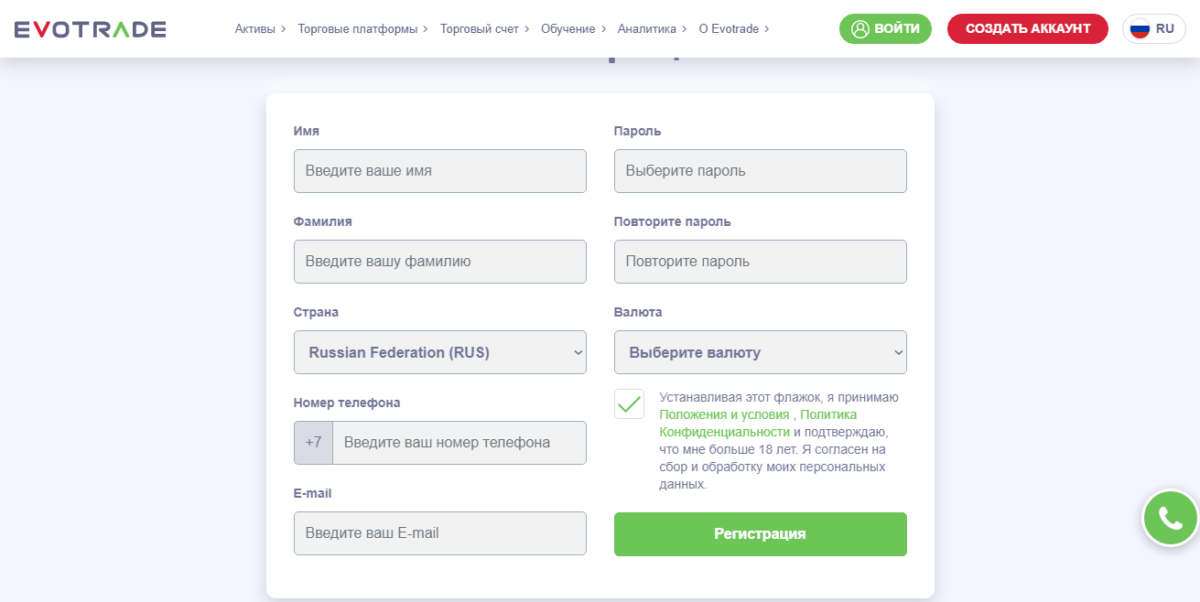Click the E-mail input field
This screenshot has height=602, width=1200.
tap(440, 534)
